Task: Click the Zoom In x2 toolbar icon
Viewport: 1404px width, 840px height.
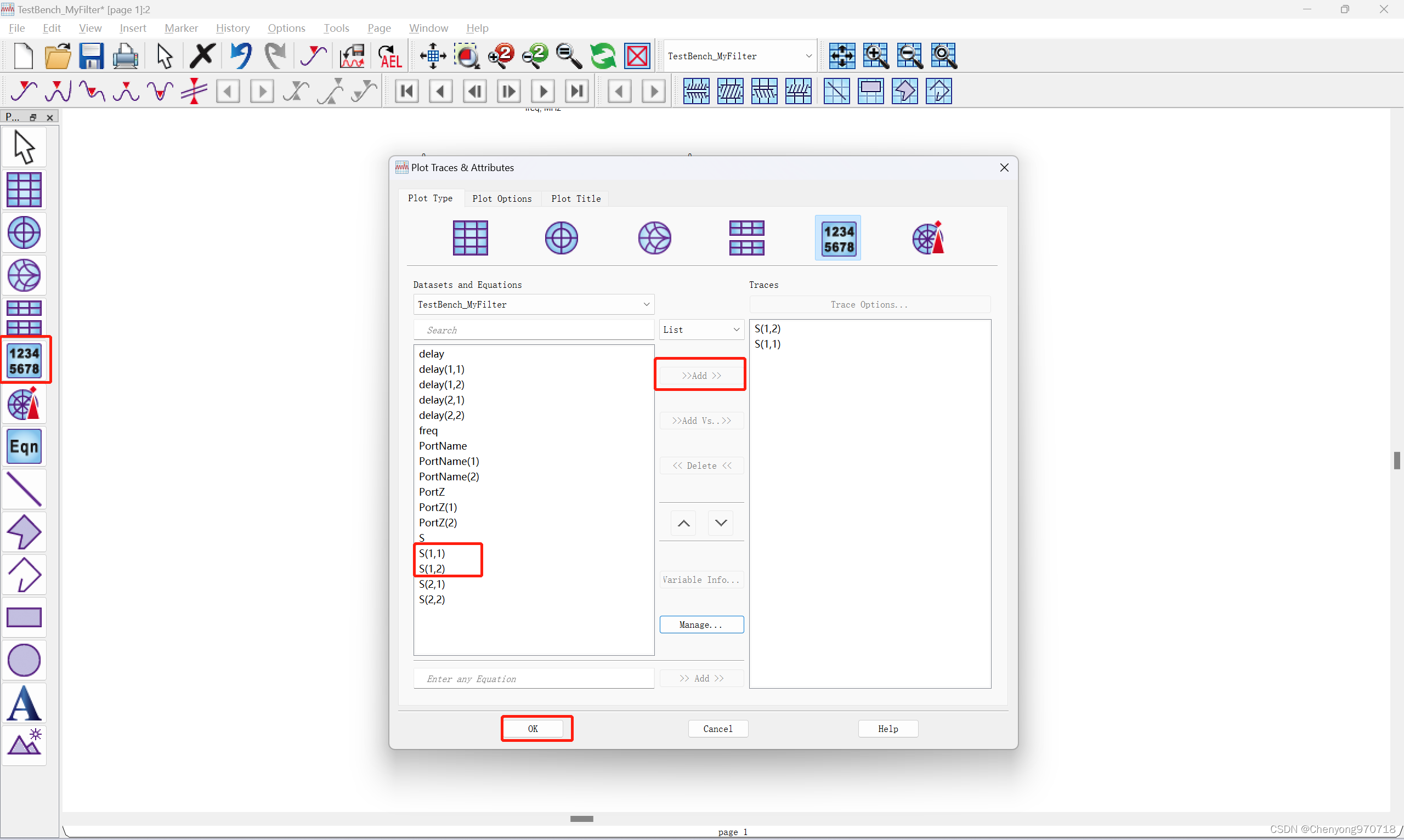Action: 501,55
